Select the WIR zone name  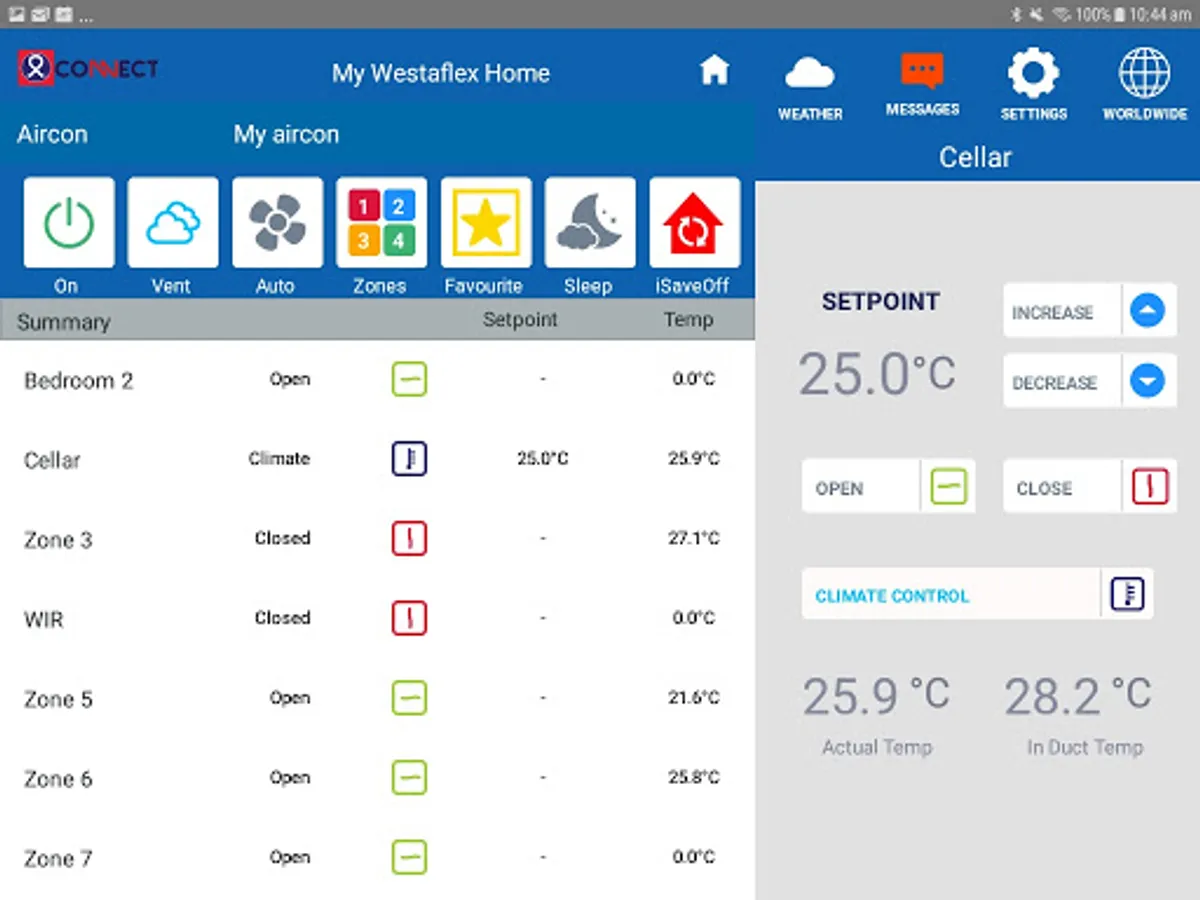(x=44, y=619)
